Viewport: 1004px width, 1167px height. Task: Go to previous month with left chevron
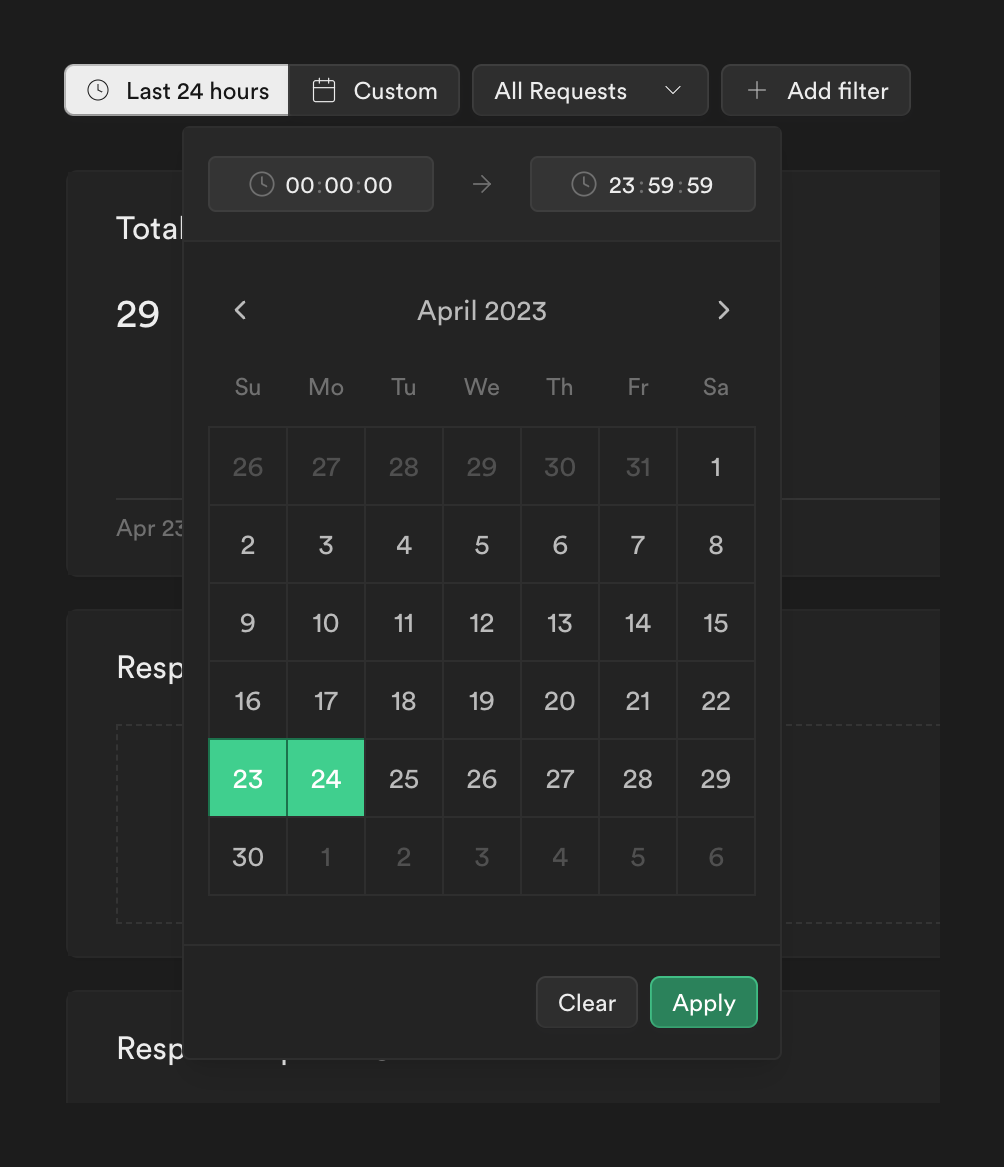click(240, 310)
